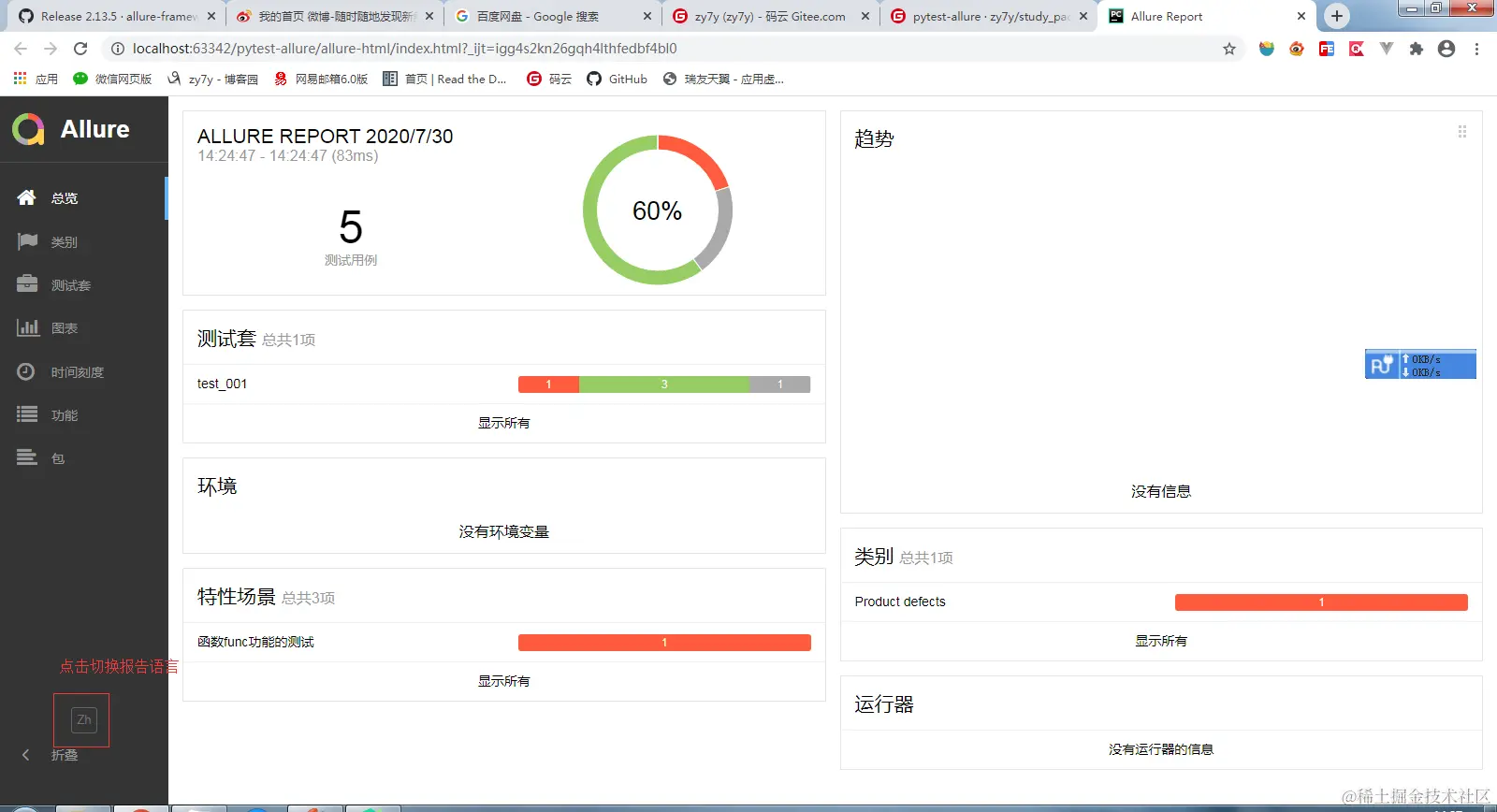Open the 微信网页版 bookmark
1497x812 pixels.
point(112,79)
